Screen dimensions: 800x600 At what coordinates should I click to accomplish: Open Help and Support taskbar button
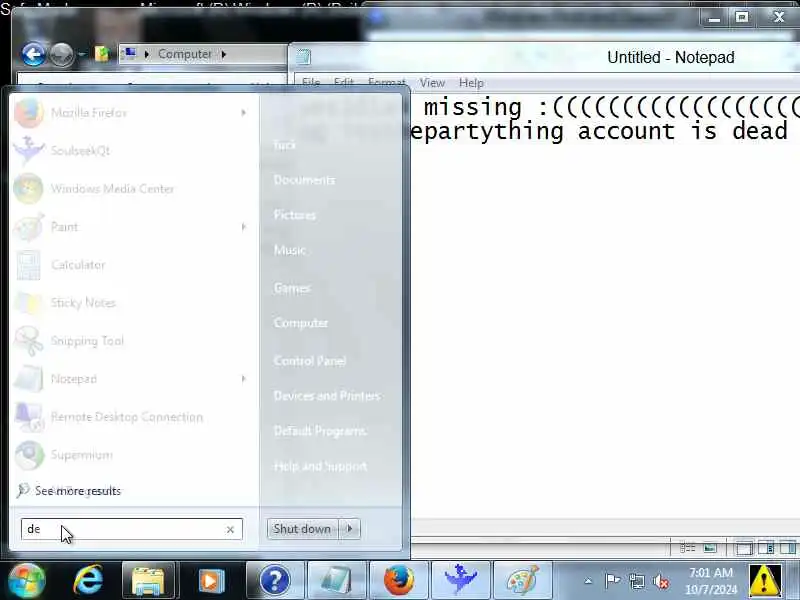tap(274, 580)
